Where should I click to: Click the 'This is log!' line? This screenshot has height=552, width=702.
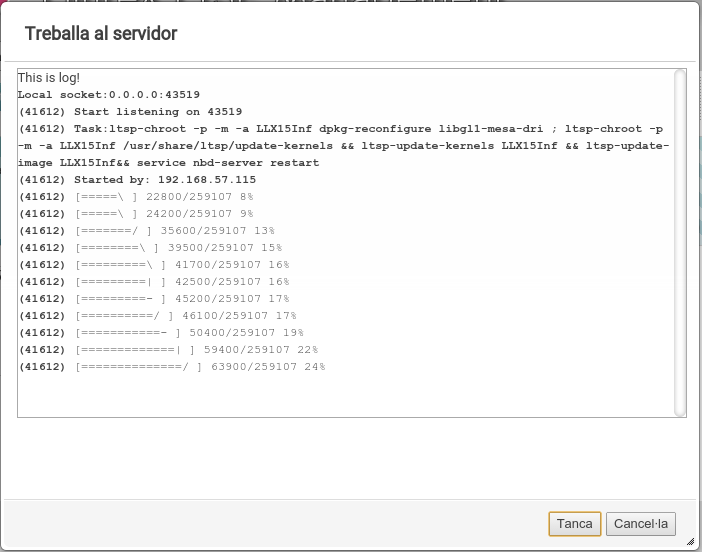click(49, 78)
